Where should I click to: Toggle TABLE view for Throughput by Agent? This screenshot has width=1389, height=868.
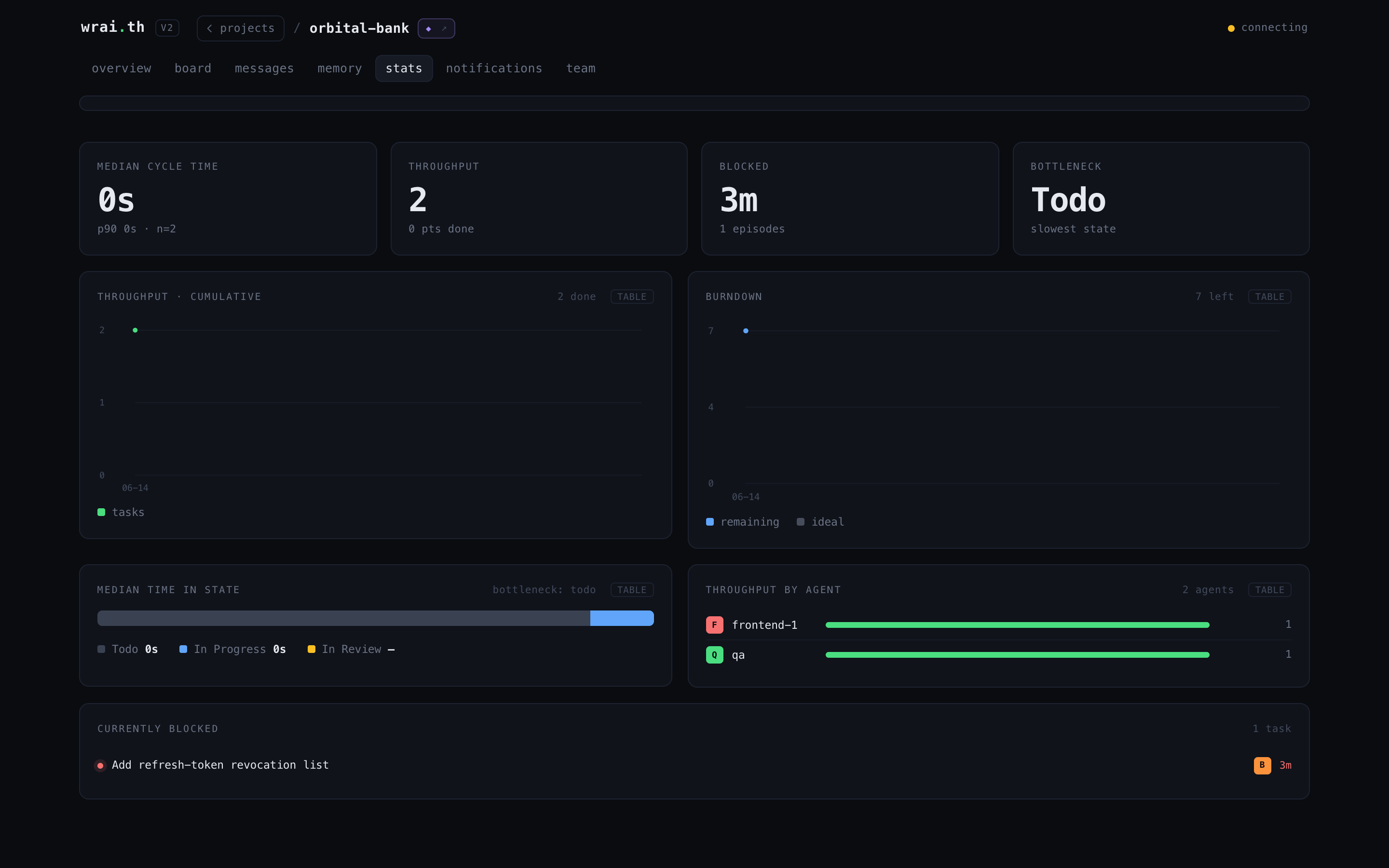[1269, 590]
